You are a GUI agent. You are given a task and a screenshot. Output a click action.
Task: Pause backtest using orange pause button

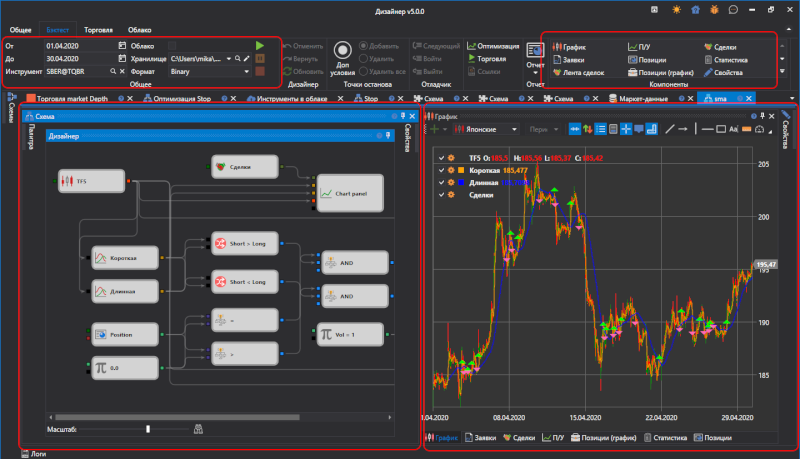[260, 59]
